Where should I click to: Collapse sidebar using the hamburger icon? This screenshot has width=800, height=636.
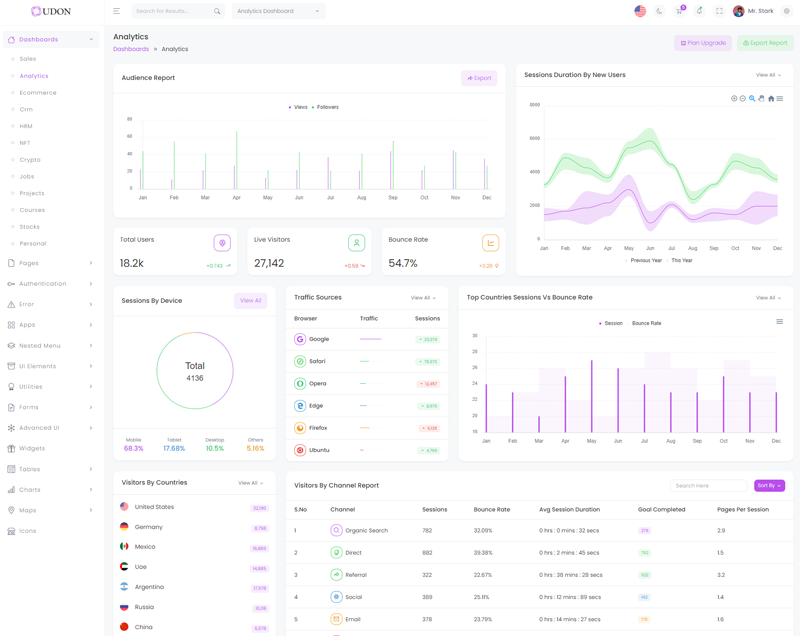[116, 11]
